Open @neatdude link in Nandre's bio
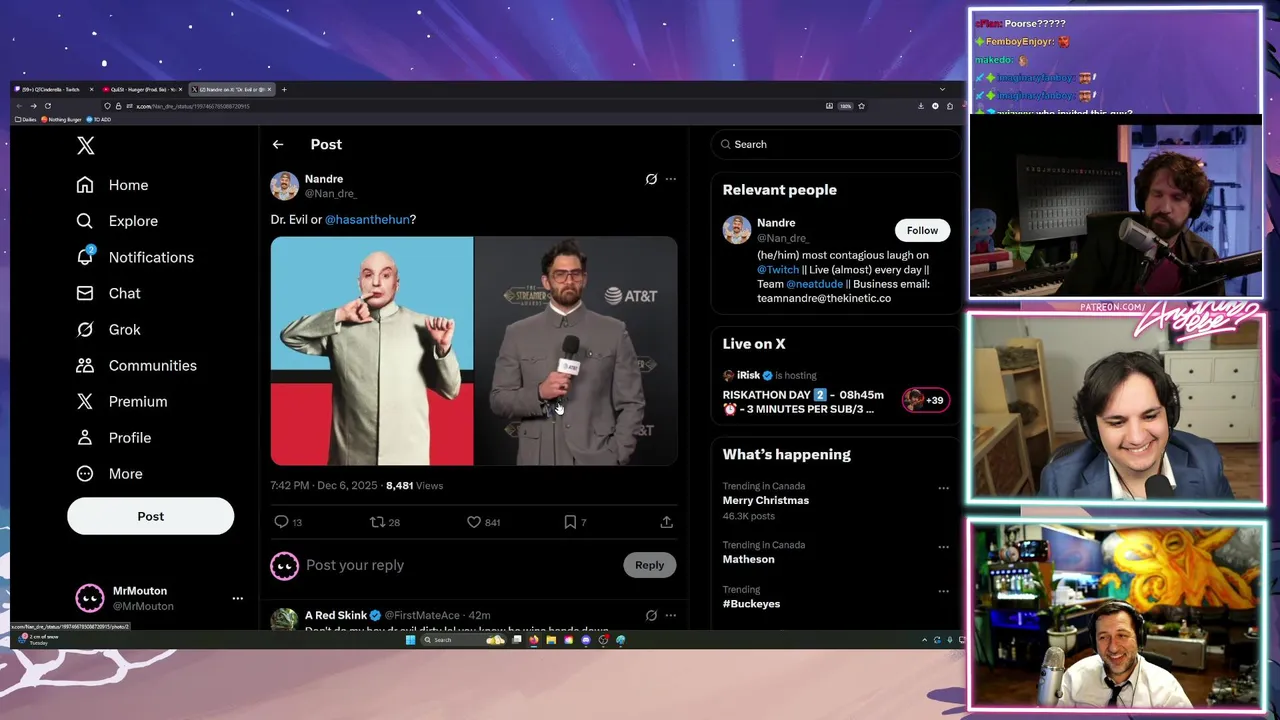The image size is (1280, 720). coord(814,284)
